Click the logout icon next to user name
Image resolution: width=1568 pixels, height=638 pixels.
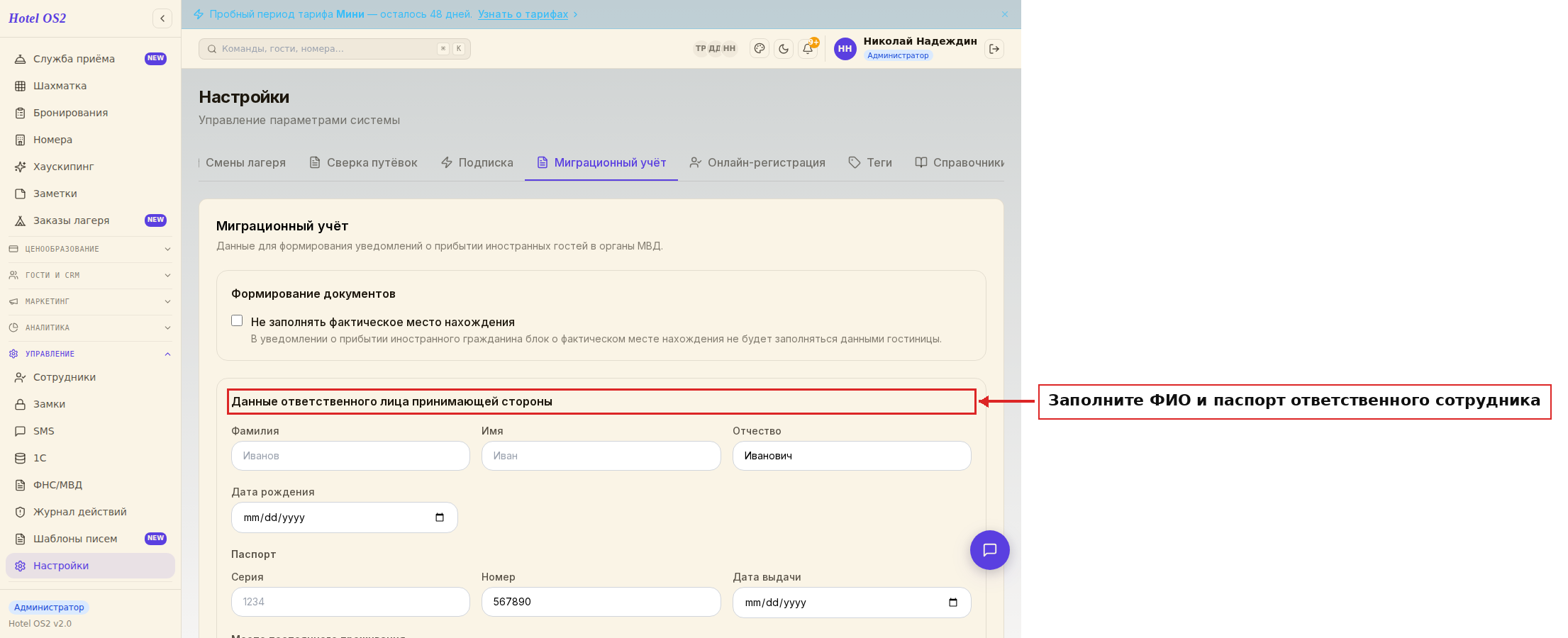994,49
